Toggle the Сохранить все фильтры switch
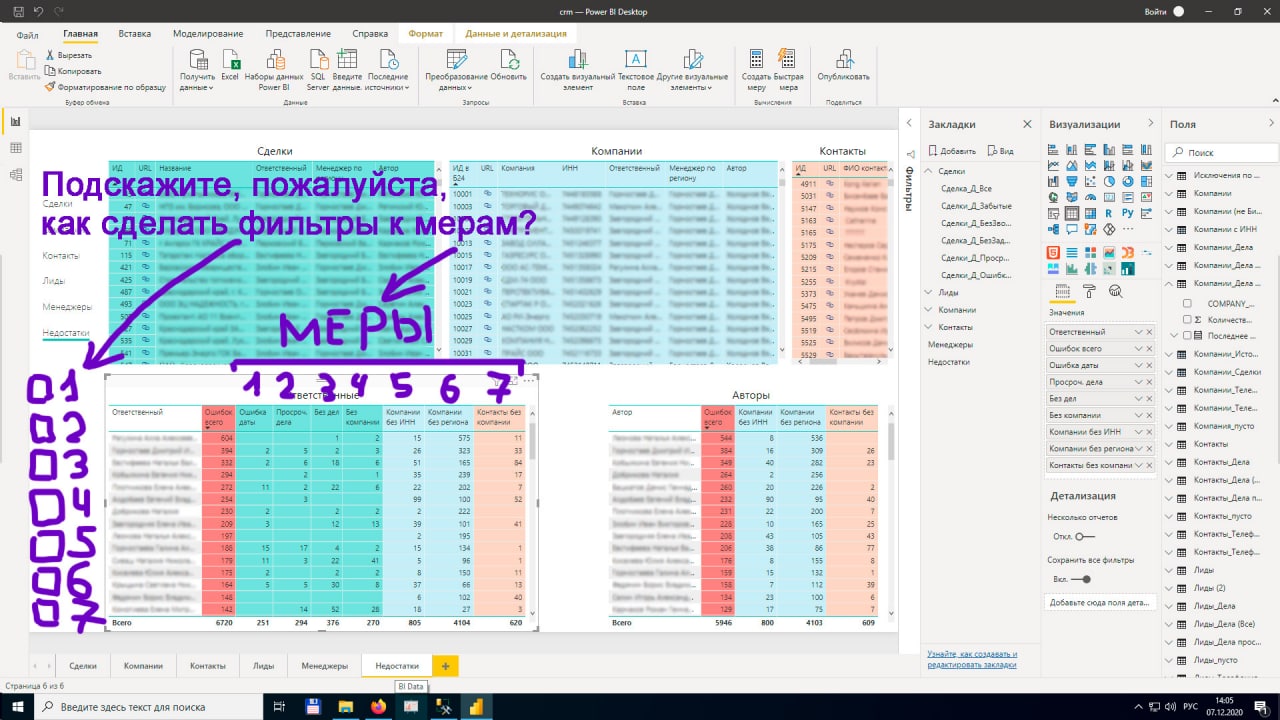 pos(1080,579)
